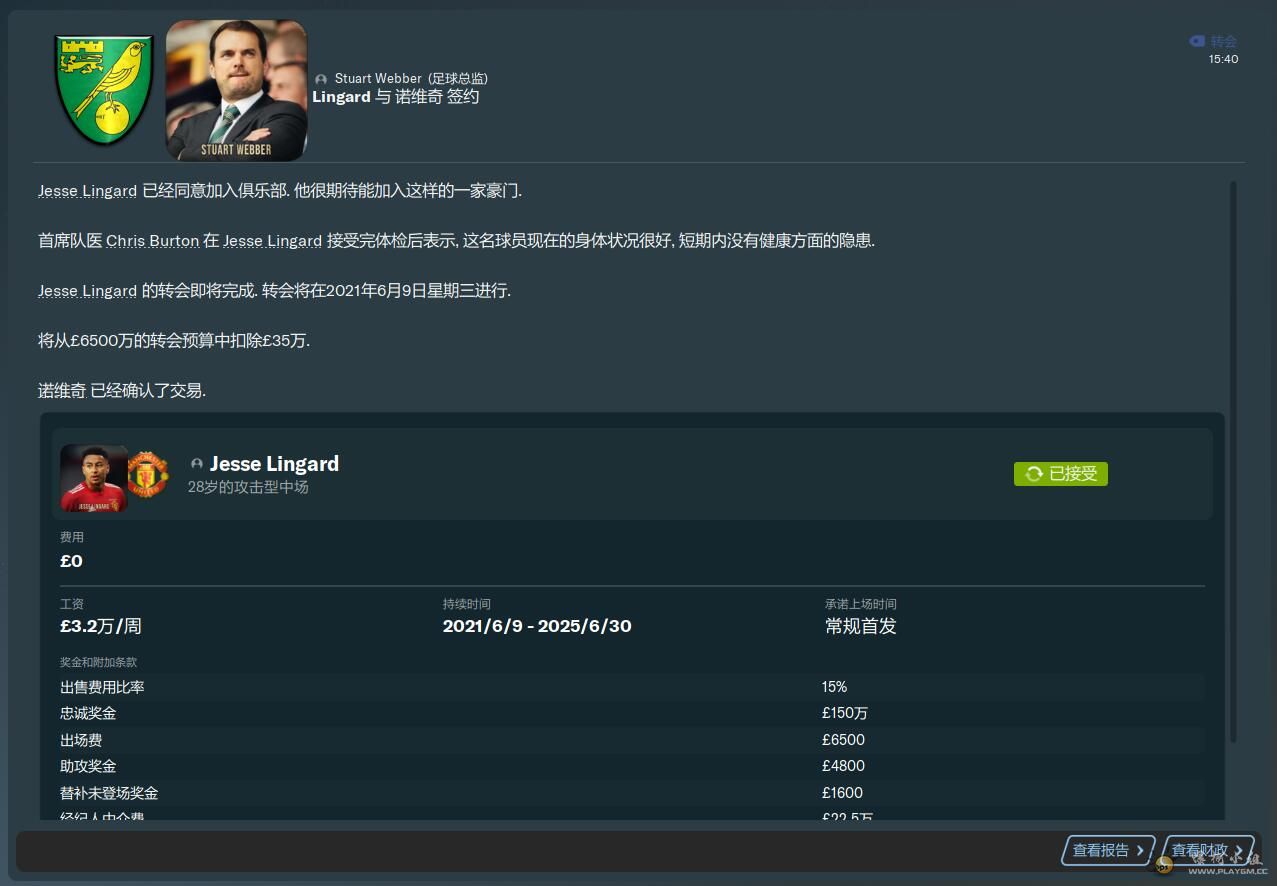Click the Manchester United badge
The image size is (1277, 886).
pos(148,475)
